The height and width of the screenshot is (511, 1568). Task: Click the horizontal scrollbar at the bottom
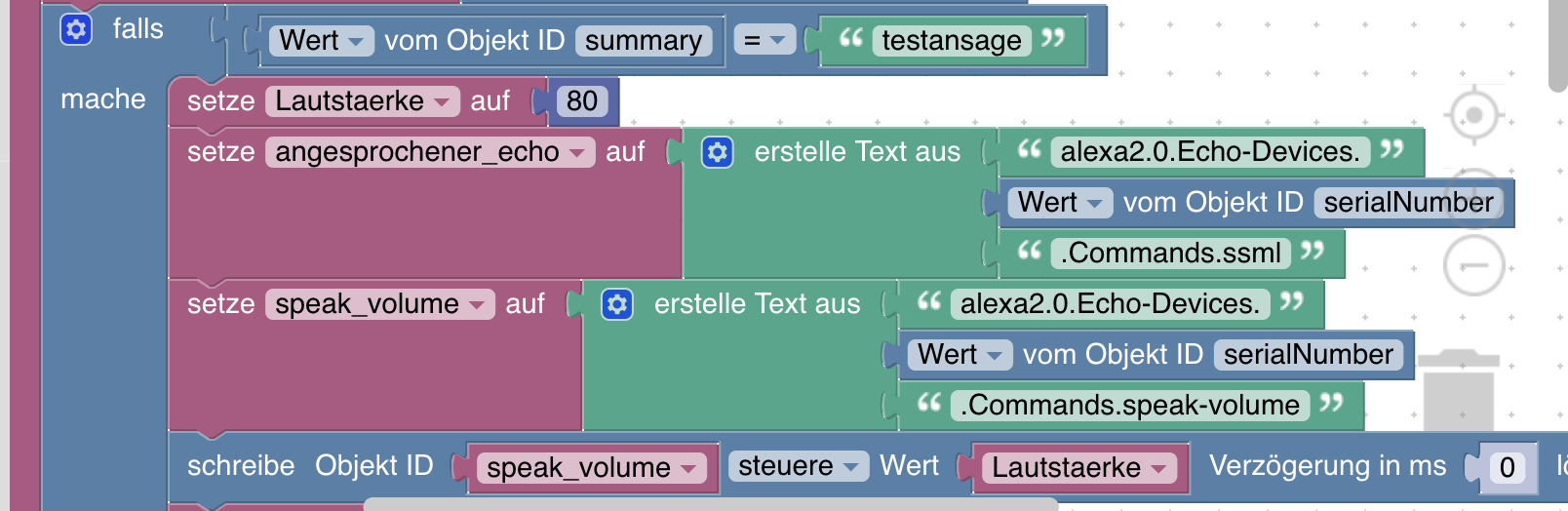point(710,504)
